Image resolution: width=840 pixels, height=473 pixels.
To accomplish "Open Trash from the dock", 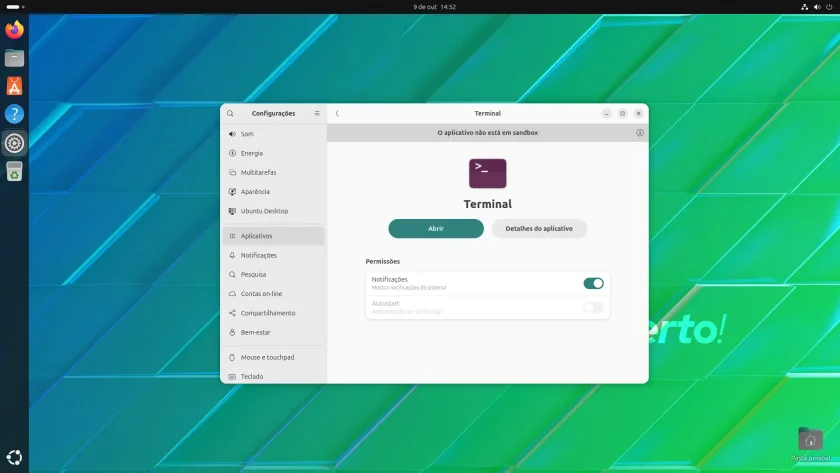I will pos(14,171).
